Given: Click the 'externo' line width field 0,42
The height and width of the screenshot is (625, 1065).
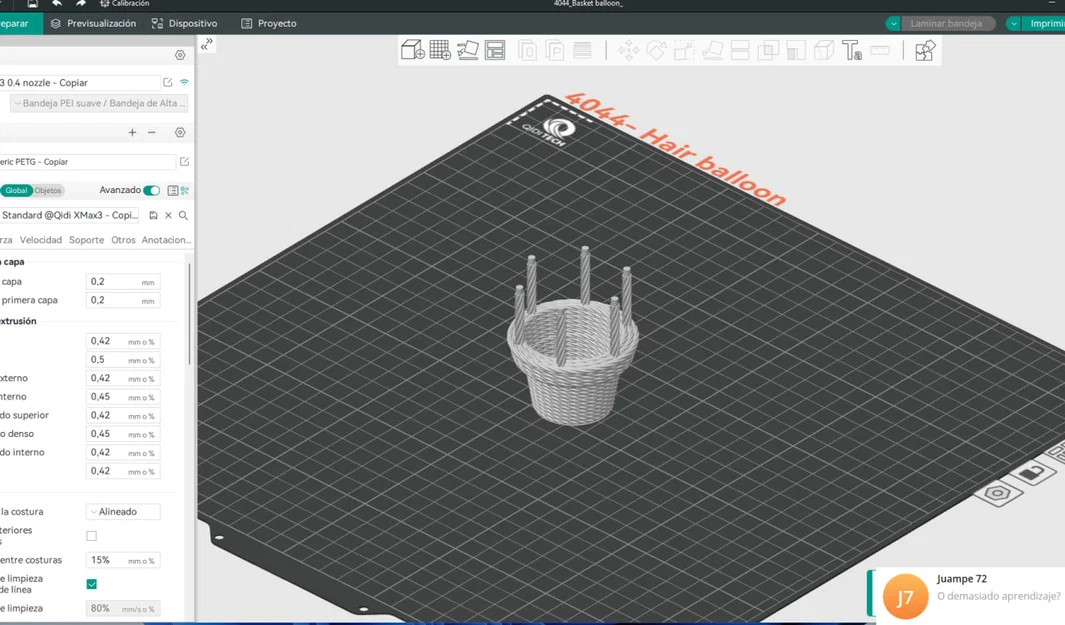Looking at the screenshot, I should [x=123, y=378].
